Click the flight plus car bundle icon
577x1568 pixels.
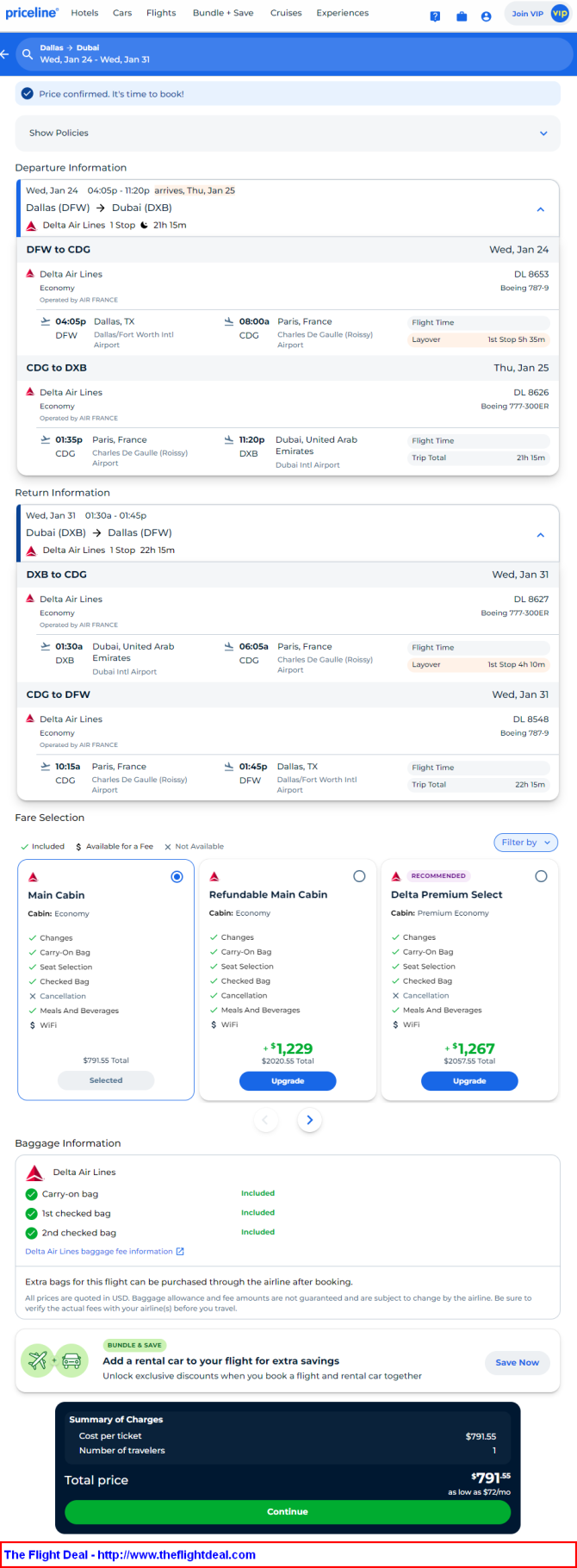(x=54, y=1360)
